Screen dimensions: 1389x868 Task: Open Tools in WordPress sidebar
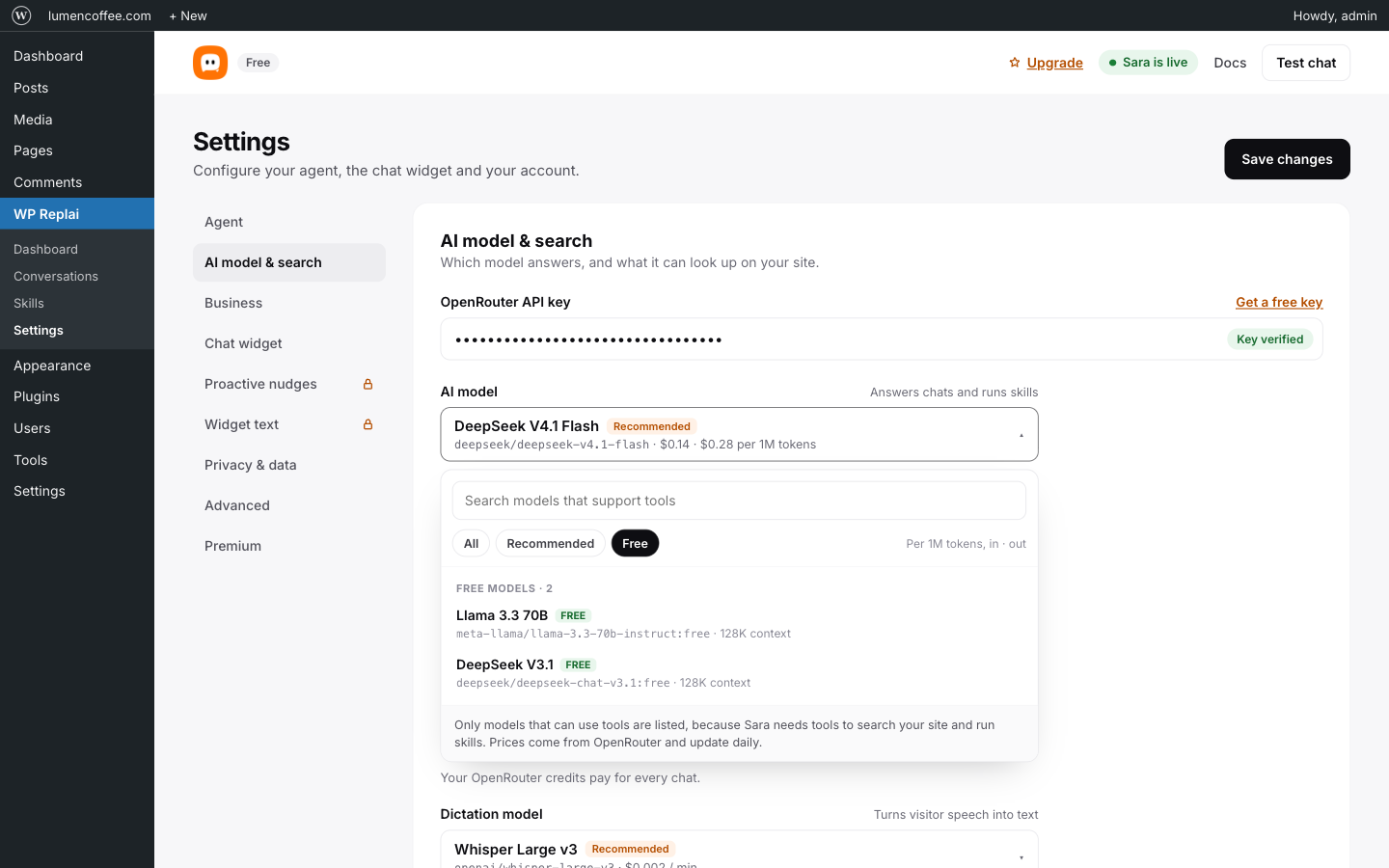coord(77,460)
